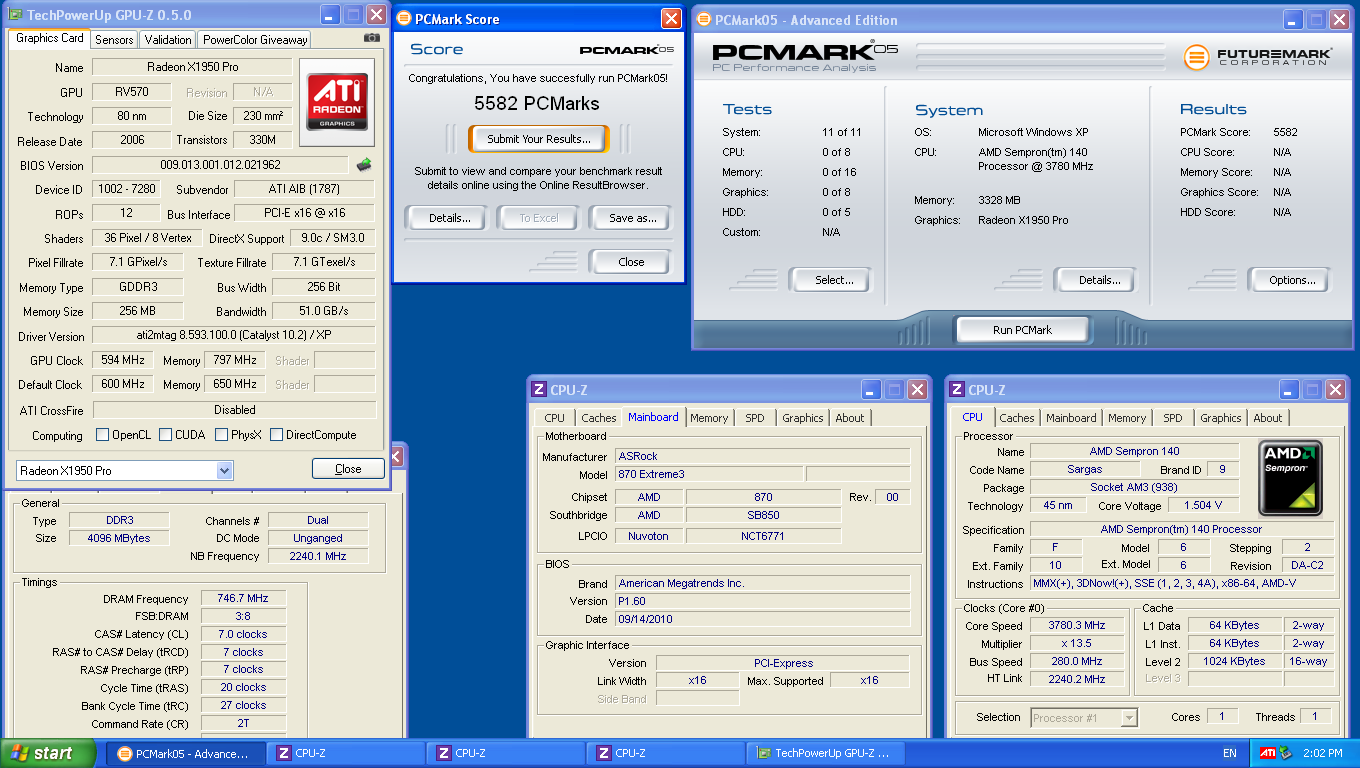Switch to Sensors tab in GPU-Z

(114, 39)
